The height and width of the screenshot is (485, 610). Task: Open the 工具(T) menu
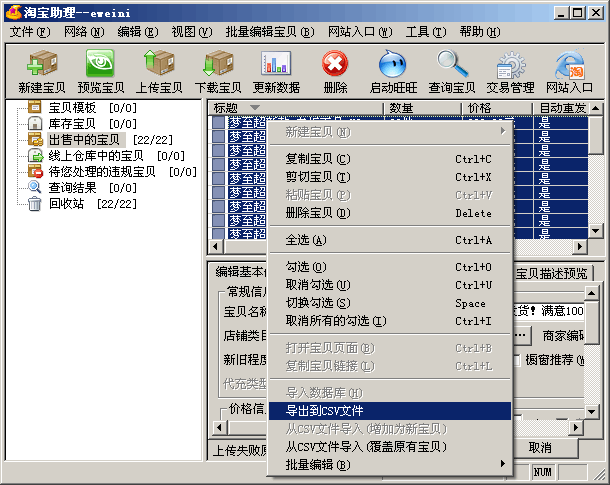point(426,32)
